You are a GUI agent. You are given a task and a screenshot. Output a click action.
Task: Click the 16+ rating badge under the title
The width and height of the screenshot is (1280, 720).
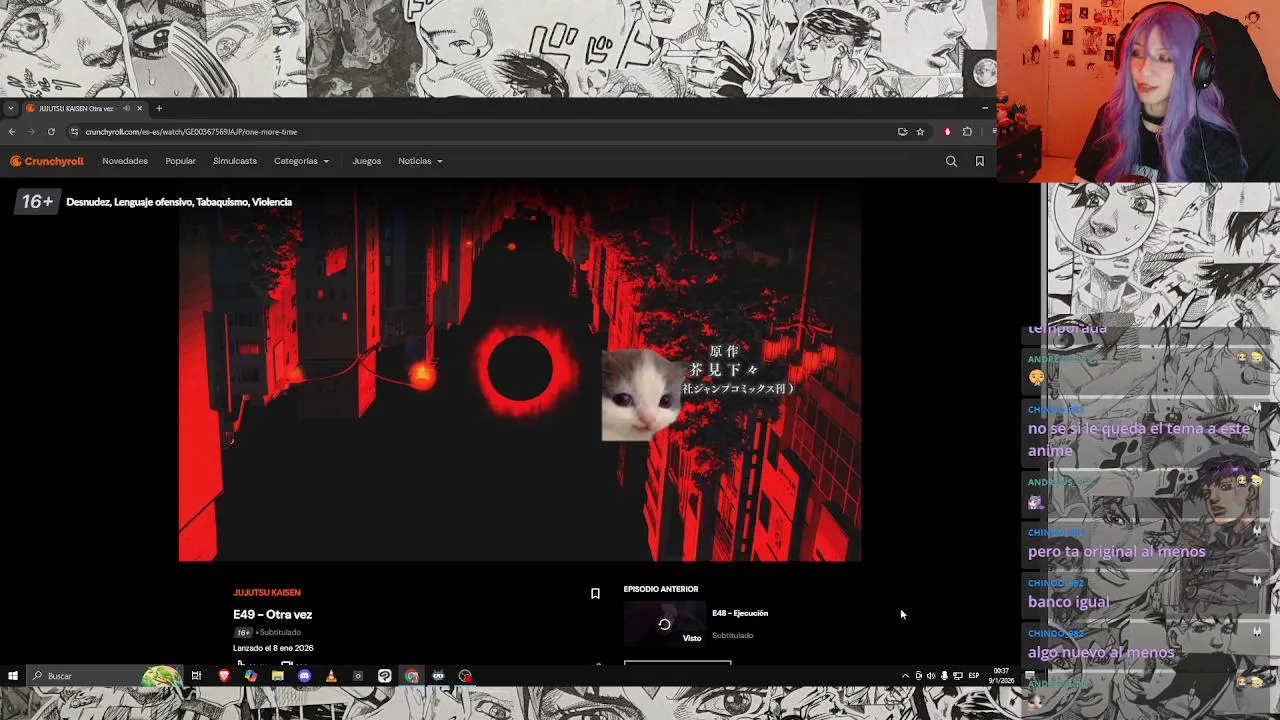click(x=243, y=633)
